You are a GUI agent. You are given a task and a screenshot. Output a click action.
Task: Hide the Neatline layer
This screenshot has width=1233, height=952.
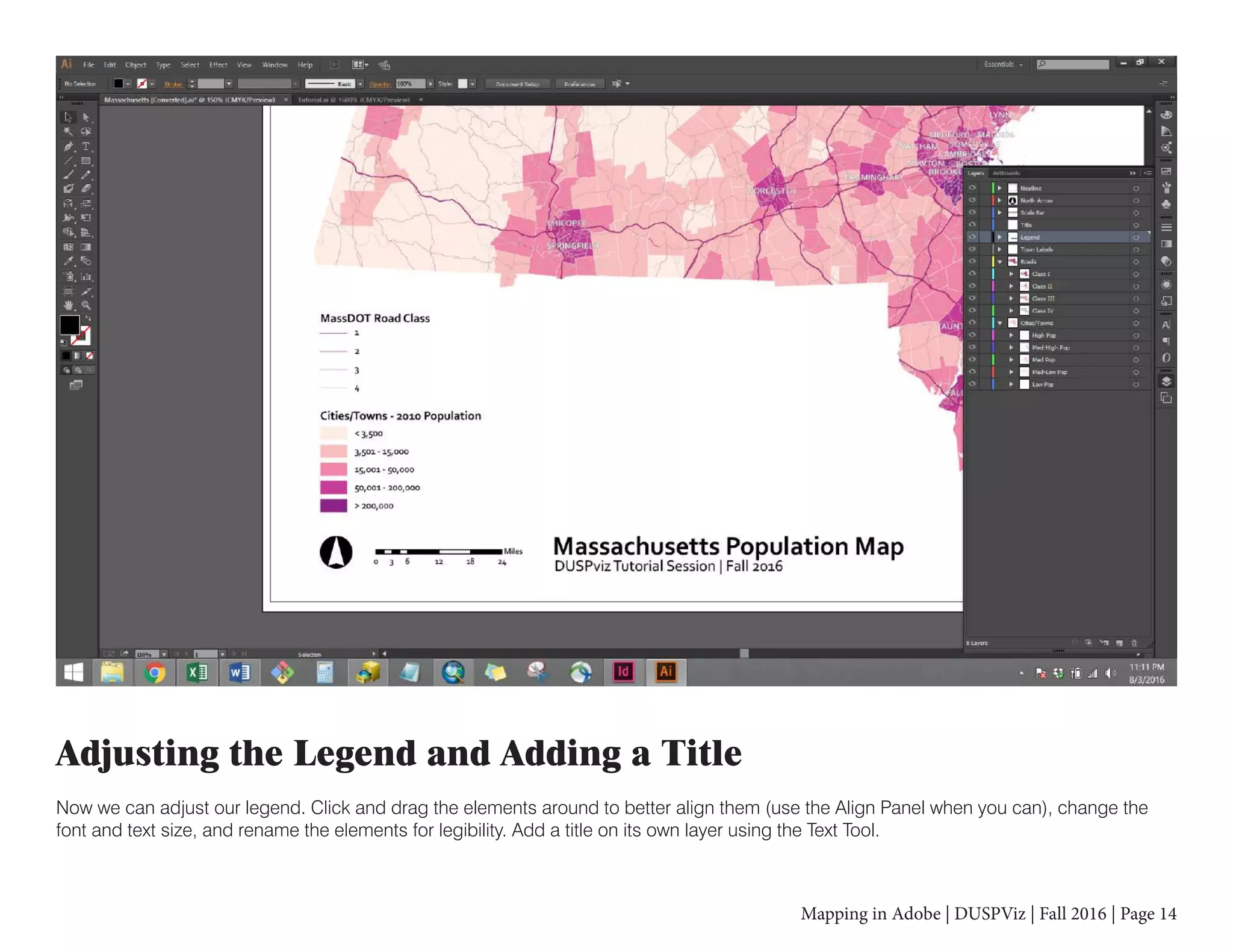point(972,188)
